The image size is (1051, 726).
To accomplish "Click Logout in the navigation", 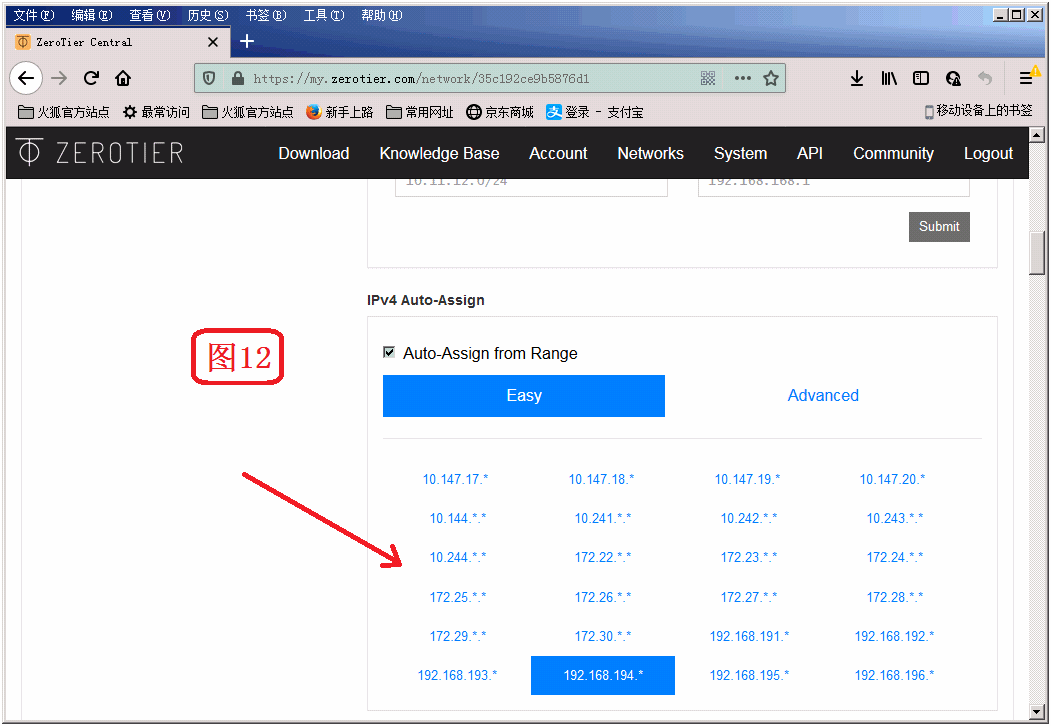I will coord(988,154).
